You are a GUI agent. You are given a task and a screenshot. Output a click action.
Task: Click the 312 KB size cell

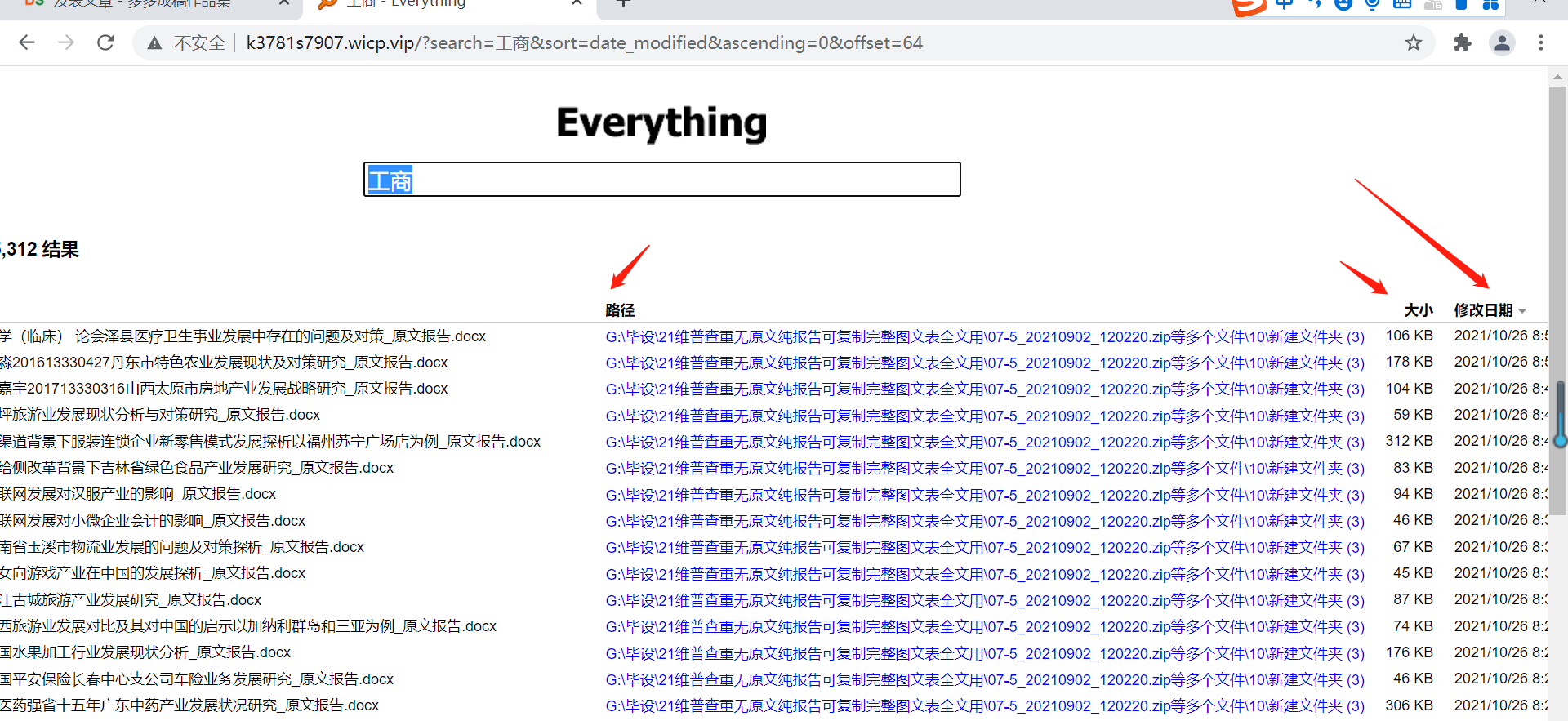pos(1410,441)
